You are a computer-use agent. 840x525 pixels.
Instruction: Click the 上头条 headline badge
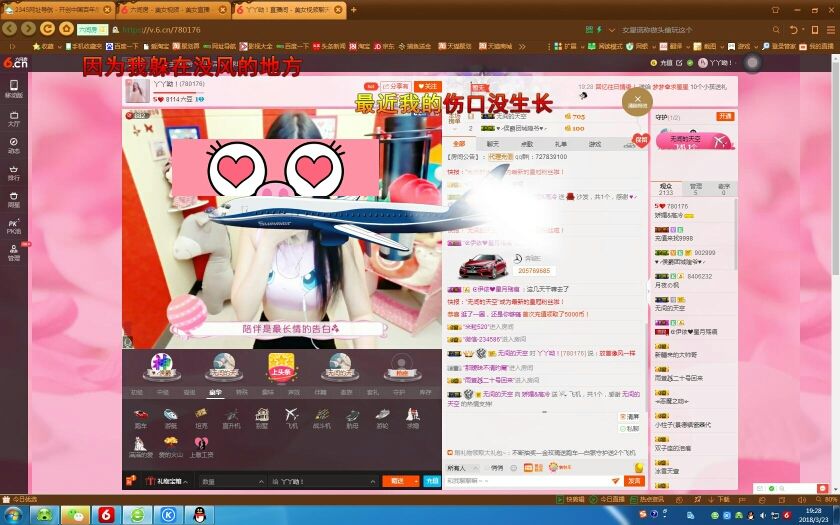(280, 368)
